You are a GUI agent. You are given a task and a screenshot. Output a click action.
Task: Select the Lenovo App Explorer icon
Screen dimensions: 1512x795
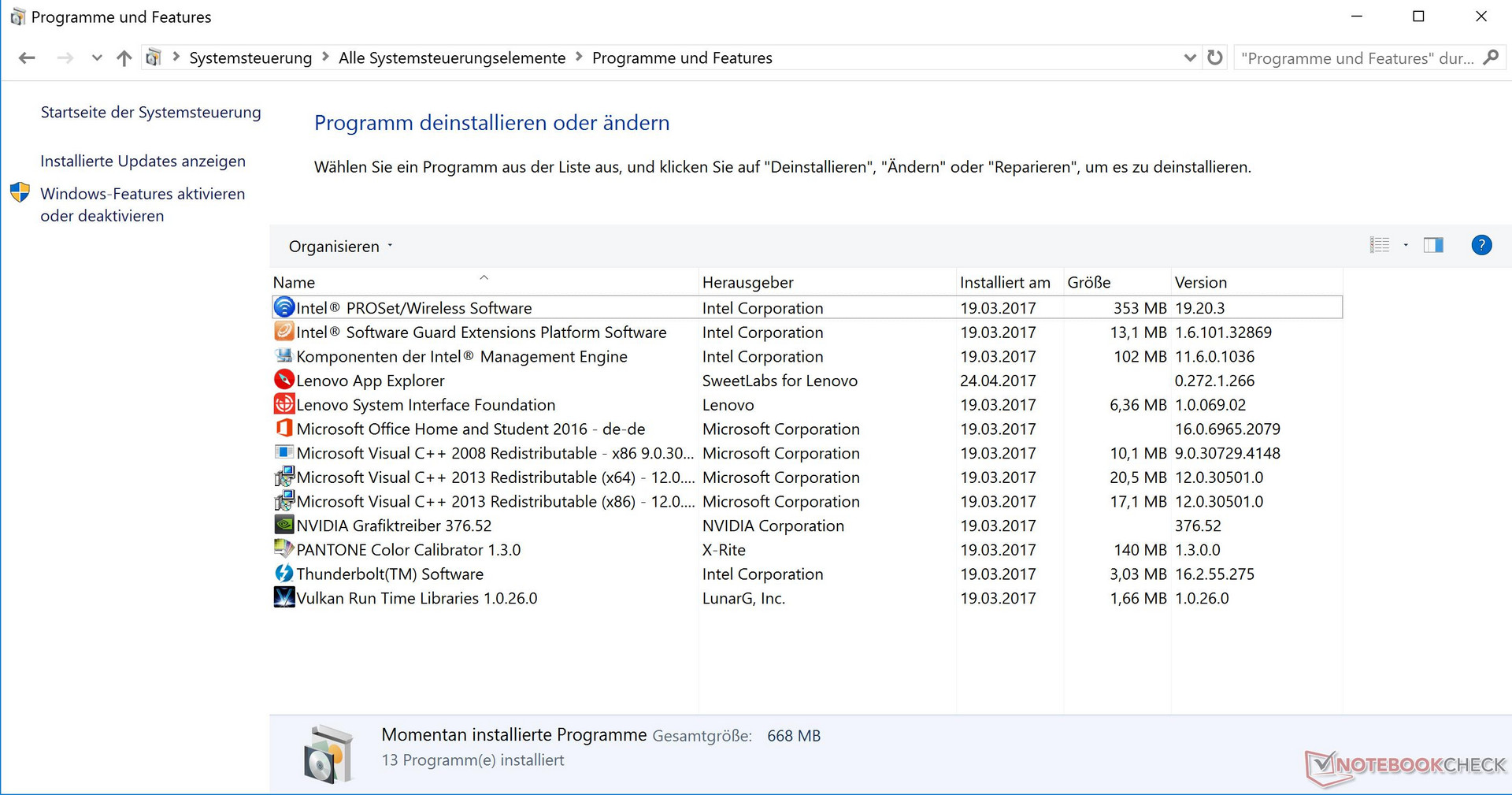(x=283, y=381)
